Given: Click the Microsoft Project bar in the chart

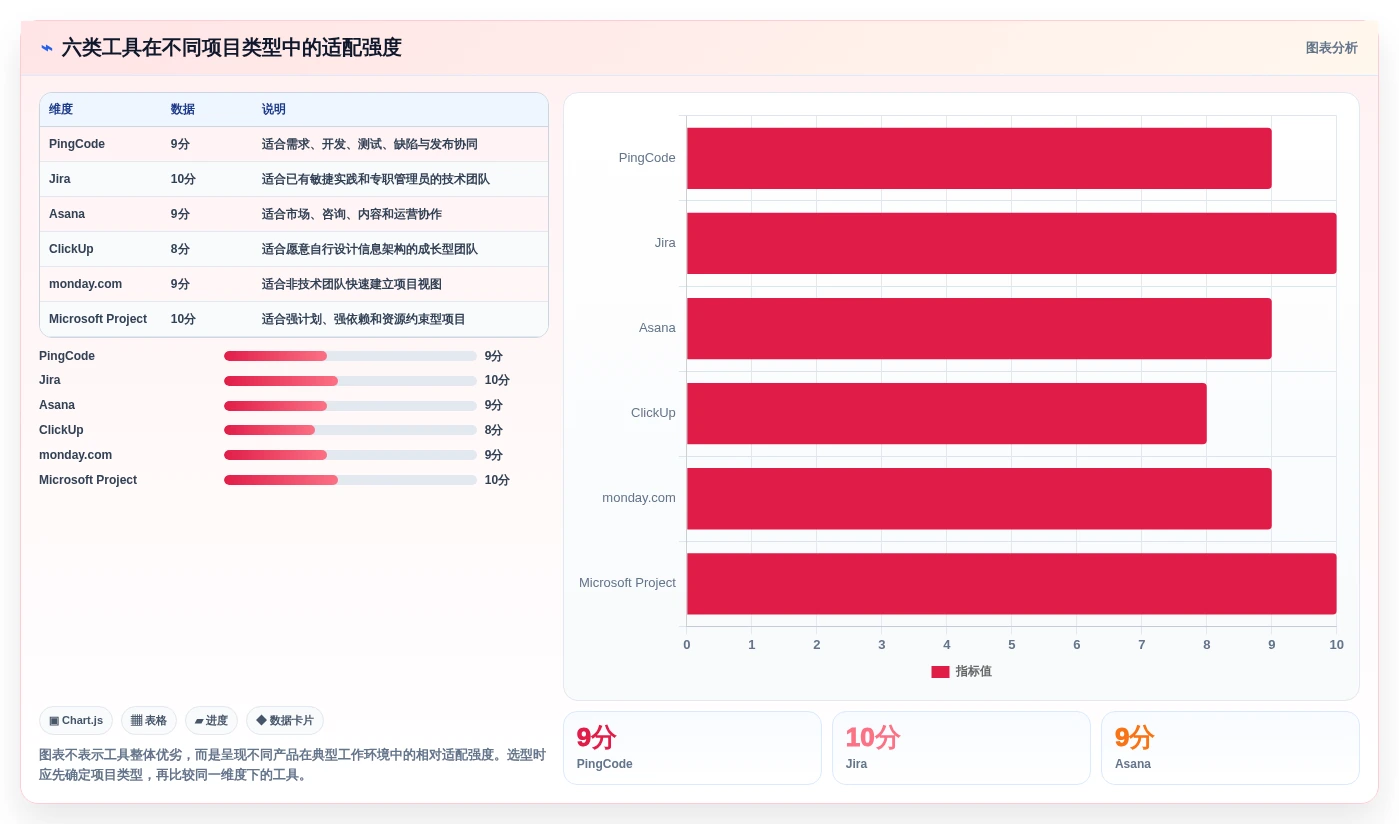Looking at the screenshot, I should click(1012, 583).
